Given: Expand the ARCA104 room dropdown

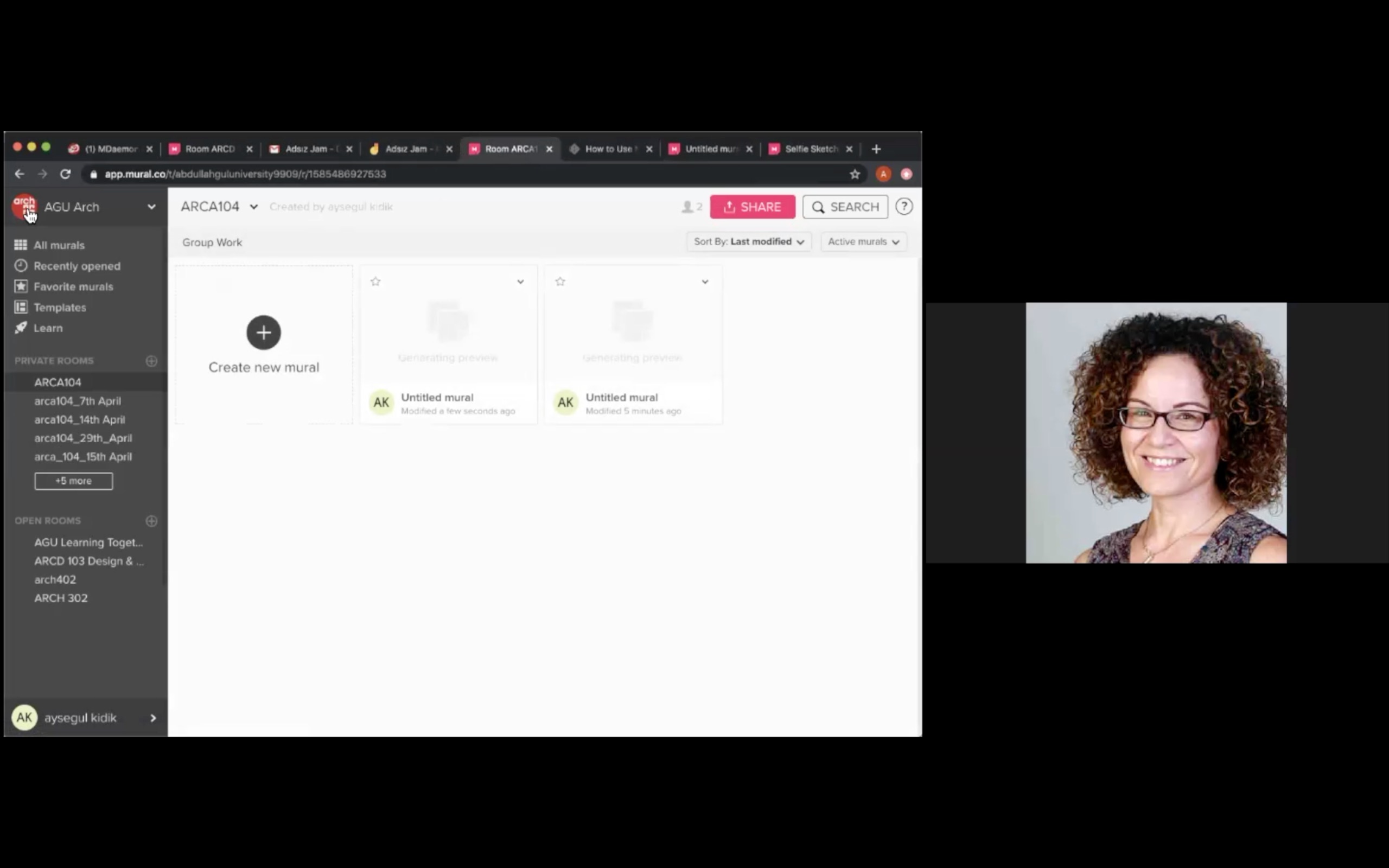Looking at the screenshot, I should [x=253, y=206].
